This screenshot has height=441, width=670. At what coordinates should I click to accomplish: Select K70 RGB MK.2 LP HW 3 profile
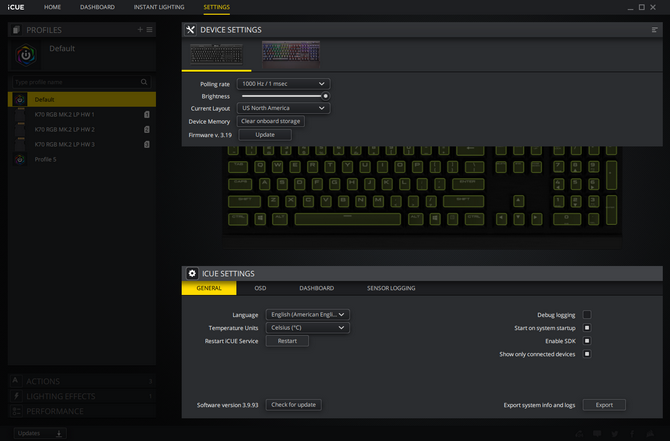click(x=82, y=144)
